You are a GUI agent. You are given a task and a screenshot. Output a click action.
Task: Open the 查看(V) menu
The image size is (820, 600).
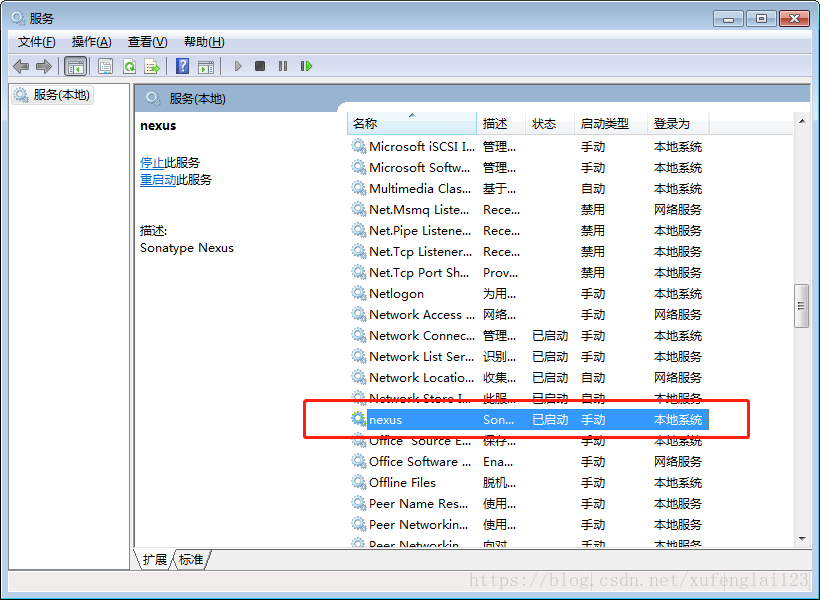pyautogui.click(x=147, y=42)
